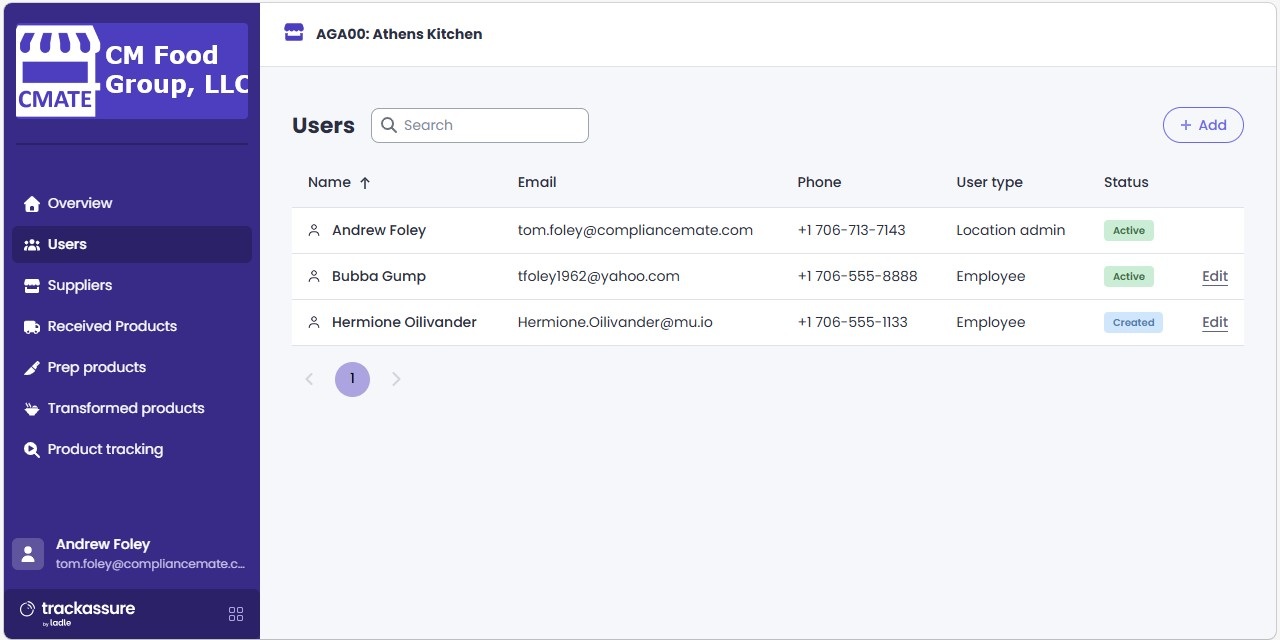The width and height of the screenshot is (1280, 640).
Task: Click the Prep products knife icon
Action: [32, 368]
